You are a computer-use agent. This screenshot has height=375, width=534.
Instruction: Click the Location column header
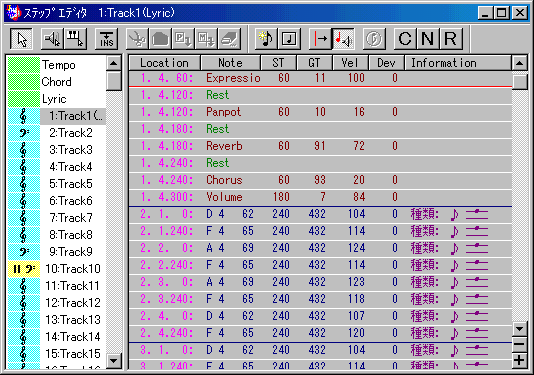click(x=165, y=63)
